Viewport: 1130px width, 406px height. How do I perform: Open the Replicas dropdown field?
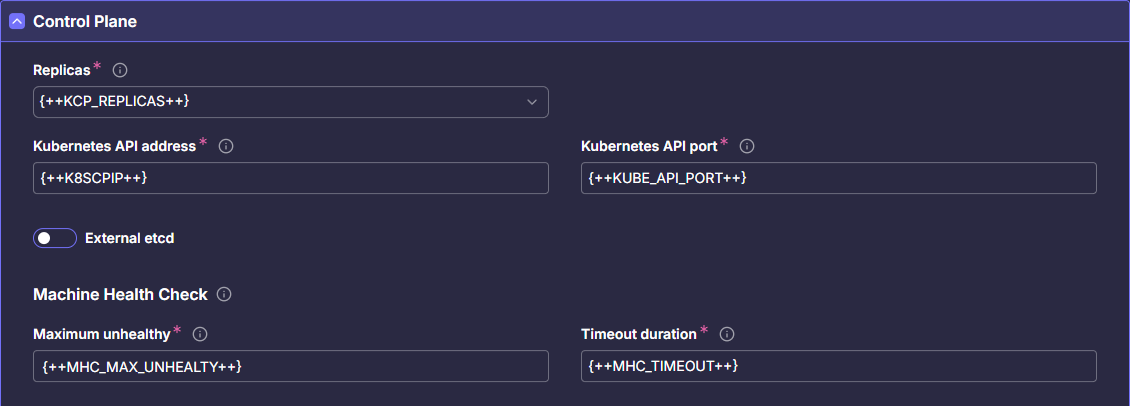[280, 102]
